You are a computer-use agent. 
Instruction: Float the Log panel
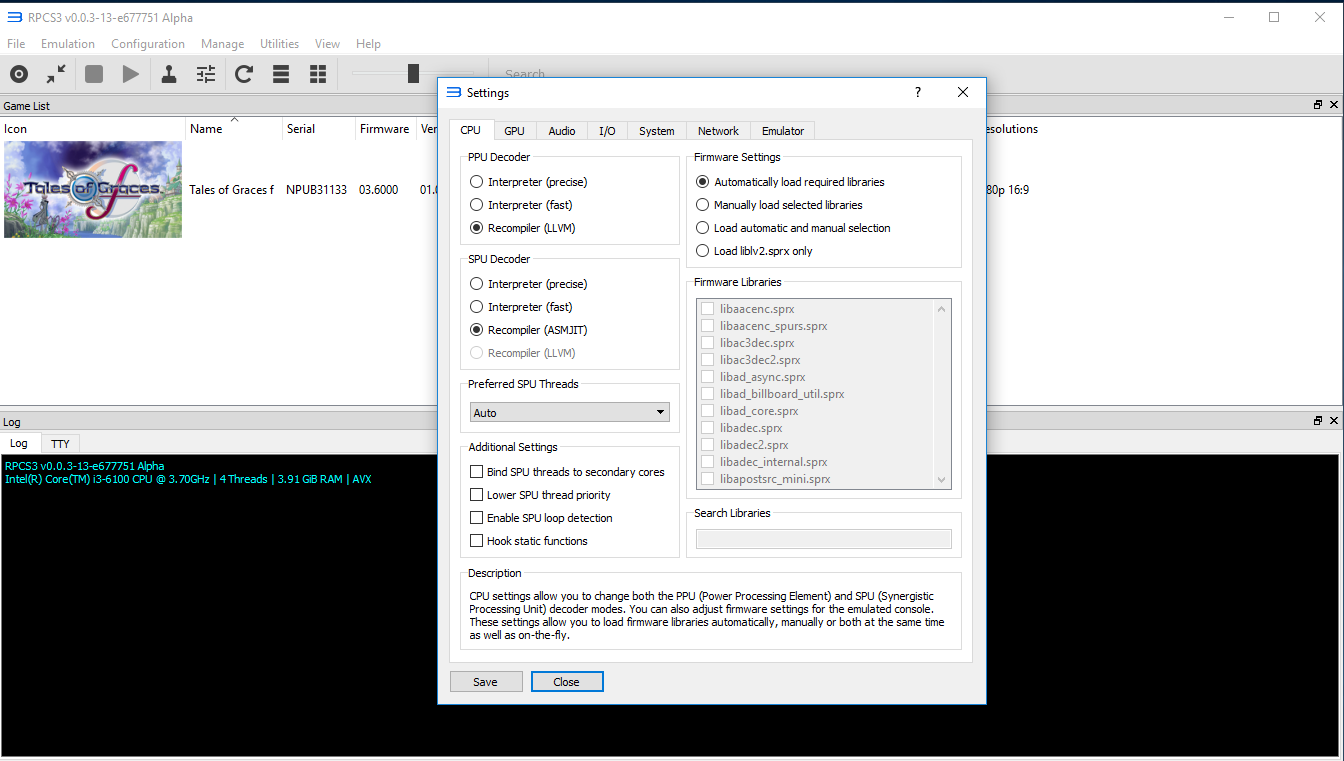tap(1318, 421)
